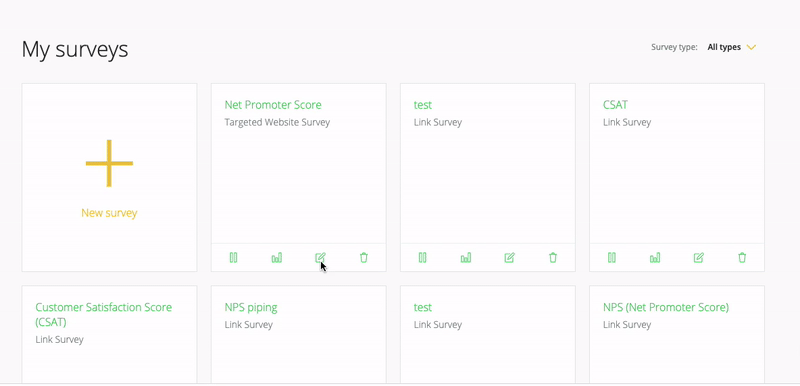This screenshot has height=386, width=800.
Task: Open NPS (Net Promoter Score) survey
Action: (x=666, y=307)
